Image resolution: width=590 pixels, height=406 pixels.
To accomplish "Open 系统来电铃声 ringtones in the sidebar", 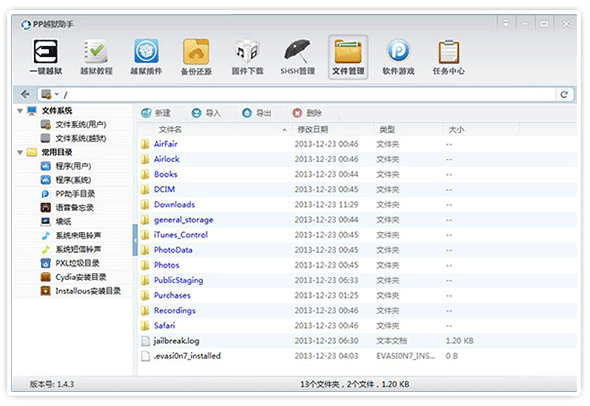I will point(71,236).
